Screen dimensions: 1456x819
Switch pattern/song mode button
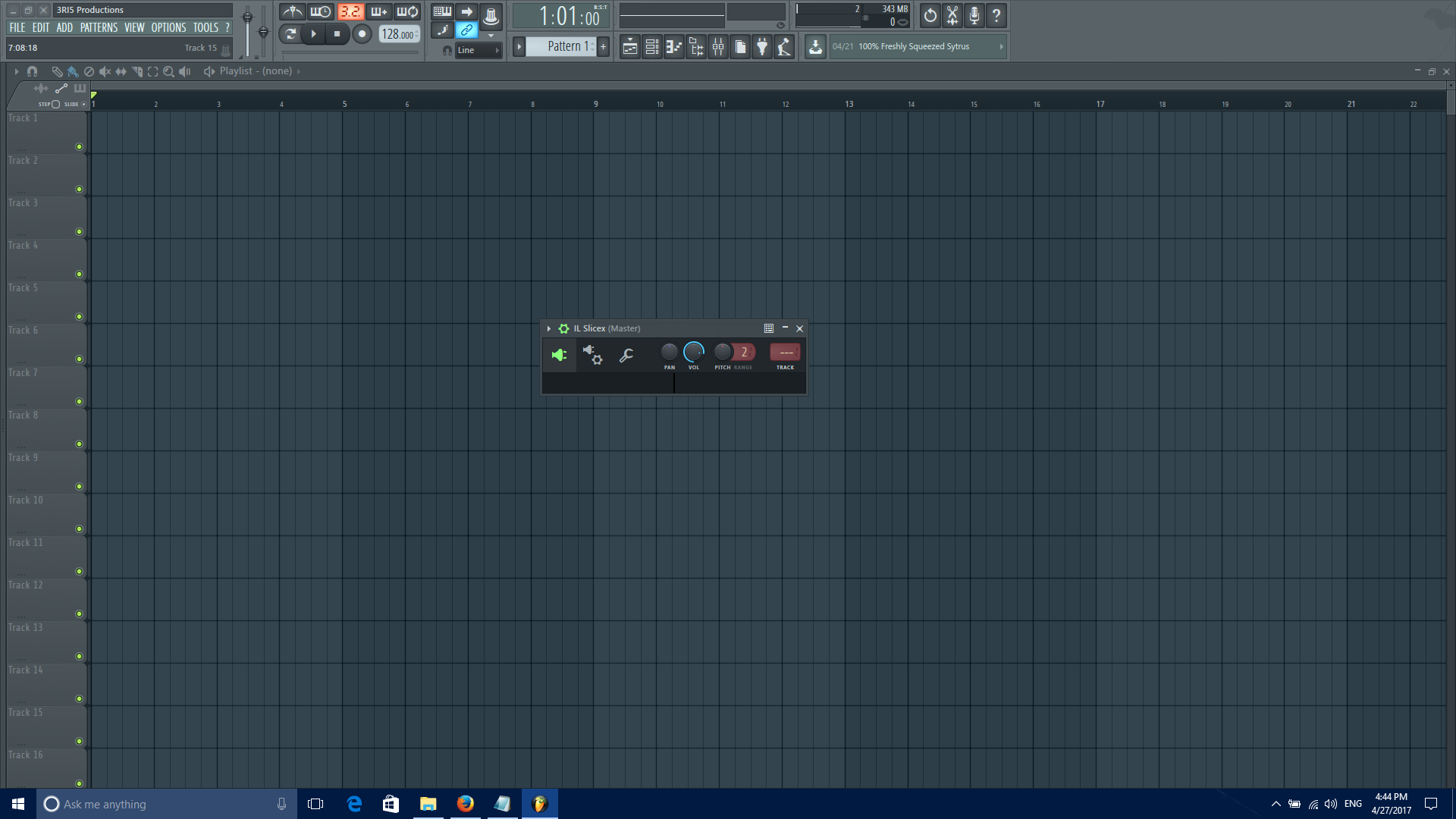coord(290,34)
